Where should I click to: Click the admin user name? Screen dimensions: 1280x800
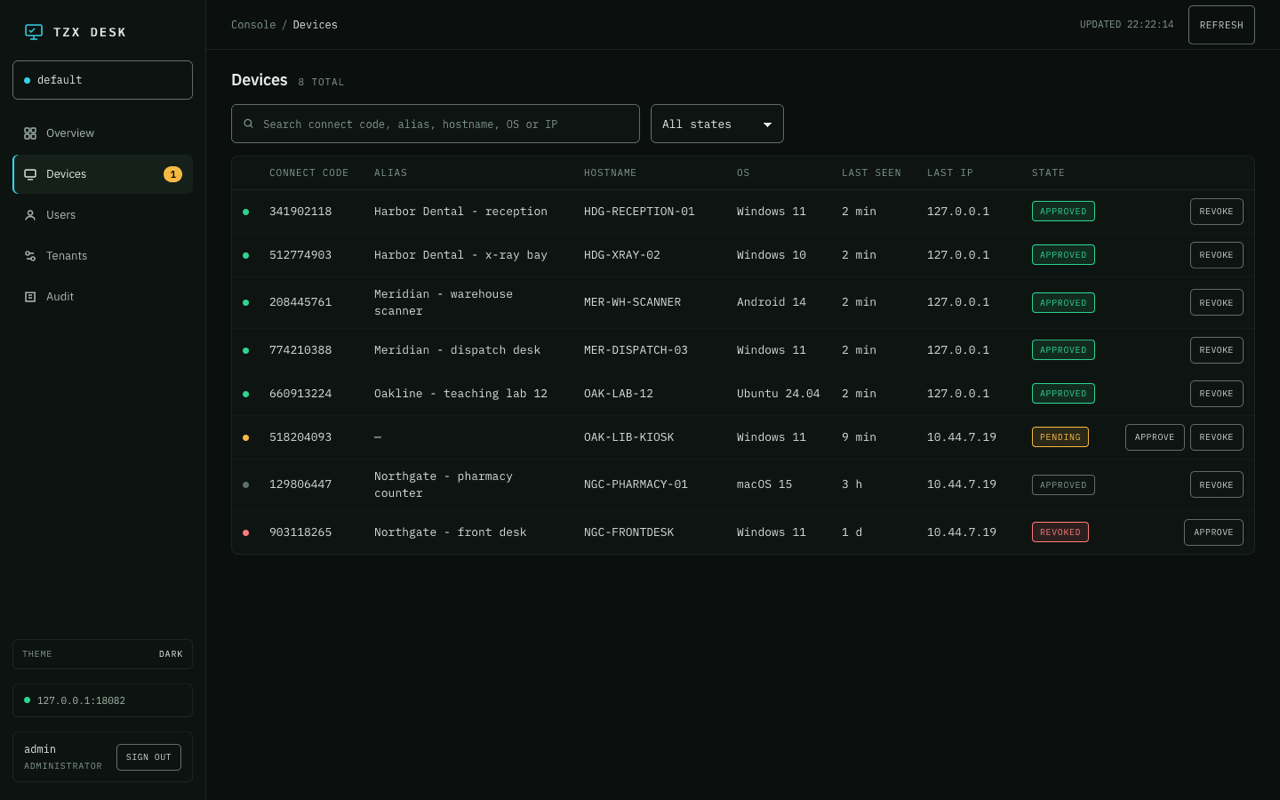click(40, 749)
